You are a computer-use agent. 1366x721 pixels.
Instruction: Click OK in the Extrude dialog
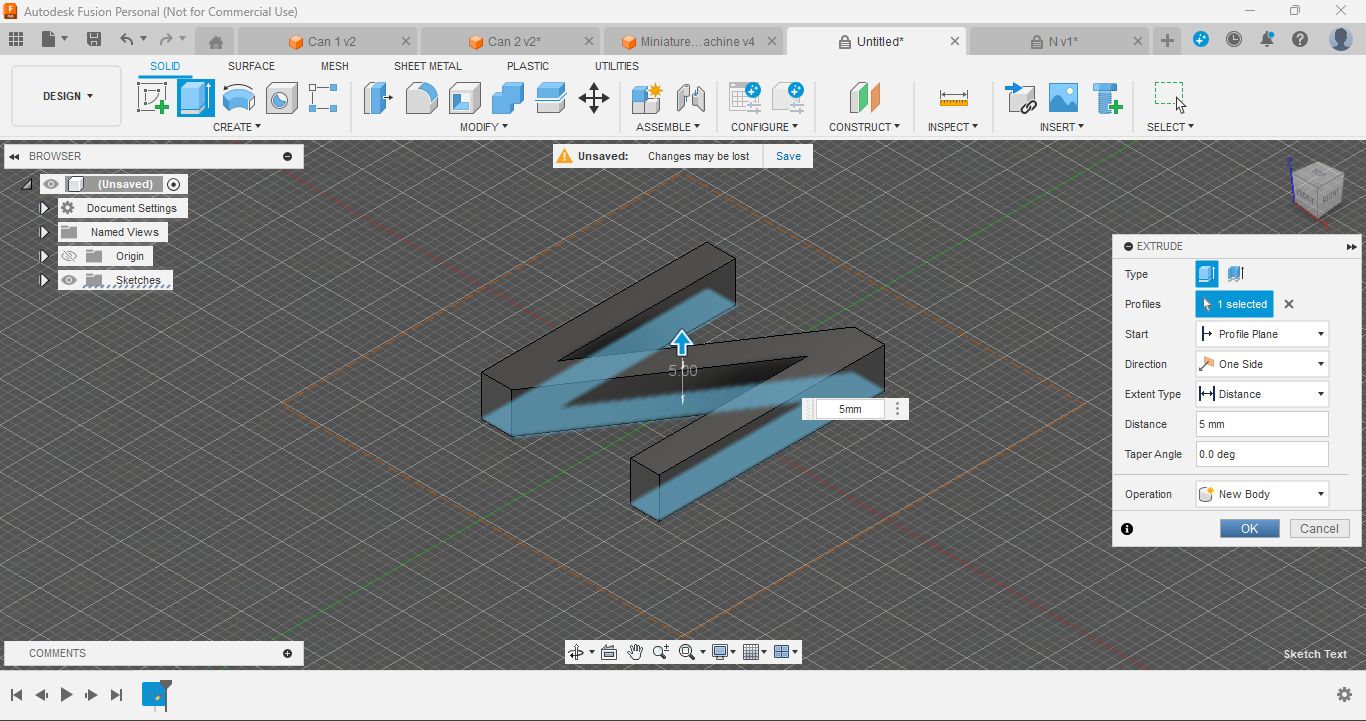click(x=1249, y=529)
